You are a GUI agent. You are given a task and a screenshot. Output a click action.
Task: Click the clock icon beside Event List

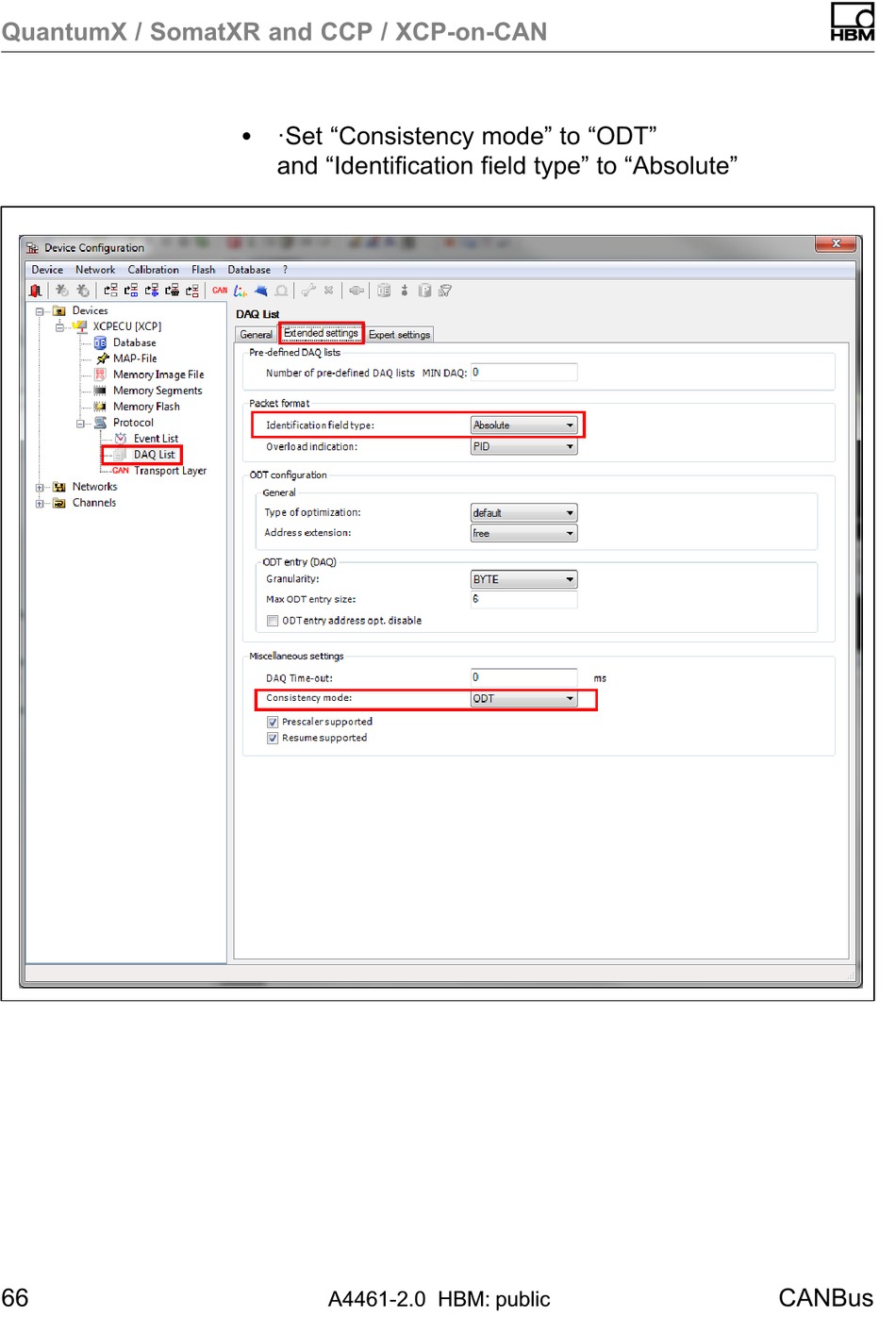pos(121,439)
